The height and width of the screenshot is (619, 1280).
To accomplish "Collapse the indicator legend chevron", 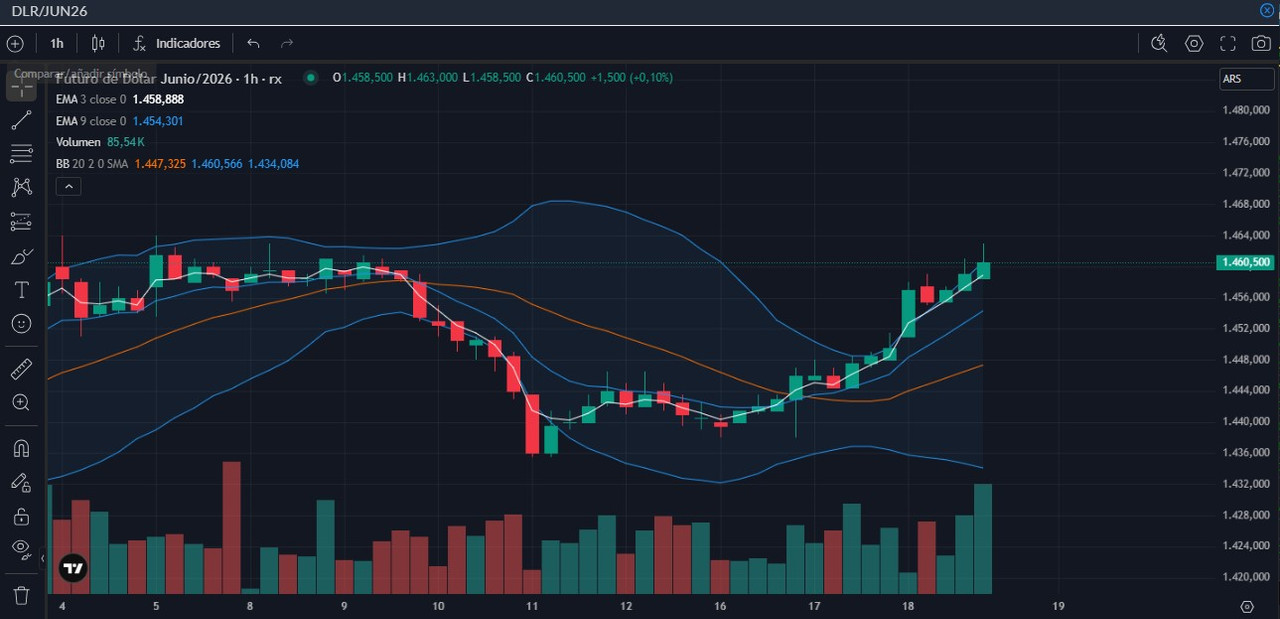I will (69, 186).
